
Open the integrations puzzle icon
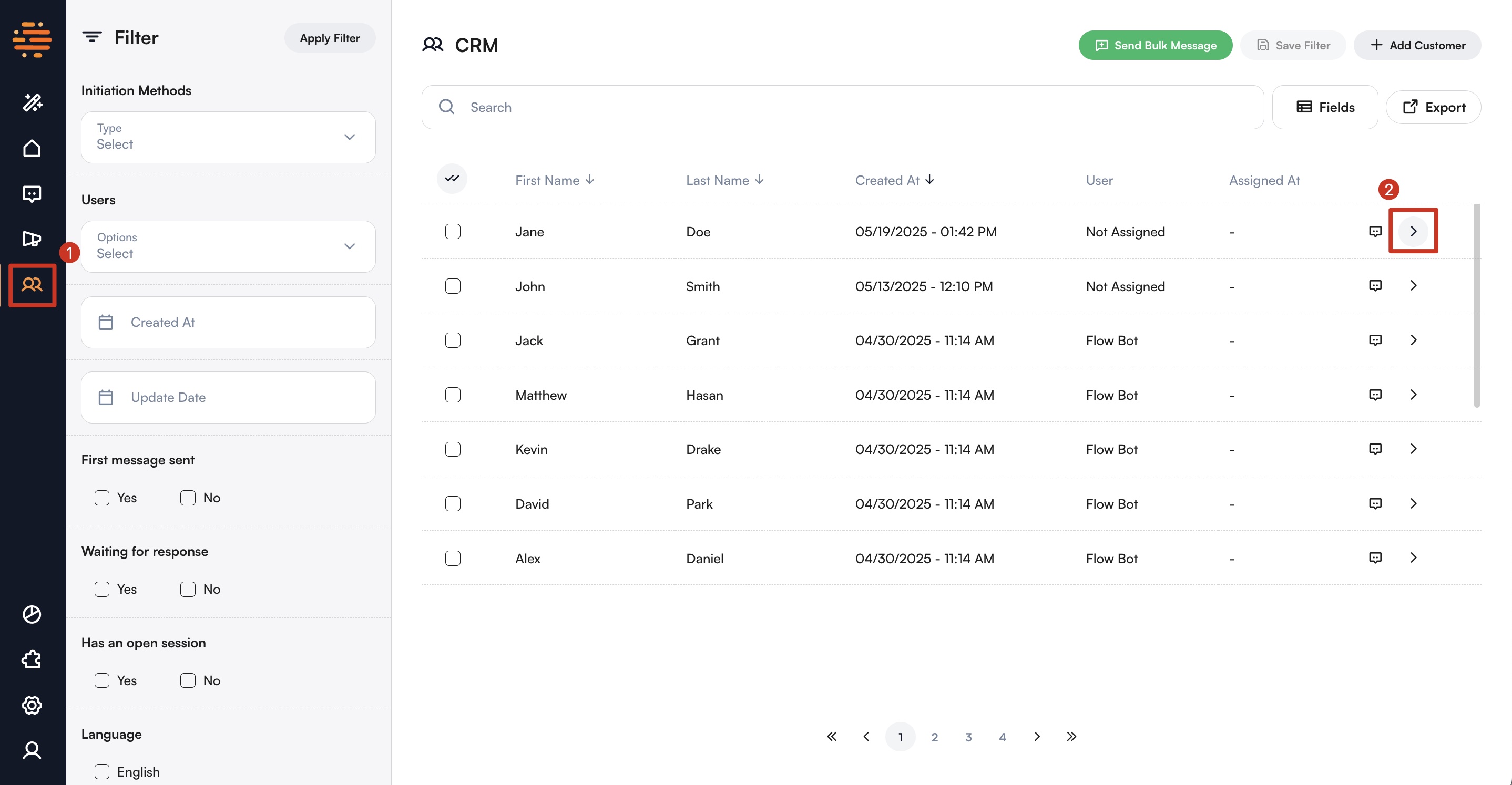coord(32,659)
